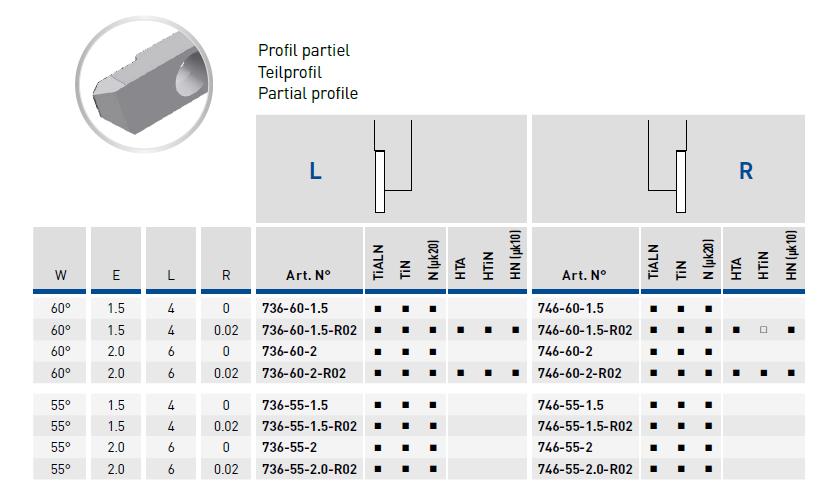This screenshot has width=836, height=503.
Task: Select article 746-55-1.5
Action: pos(570,405)
